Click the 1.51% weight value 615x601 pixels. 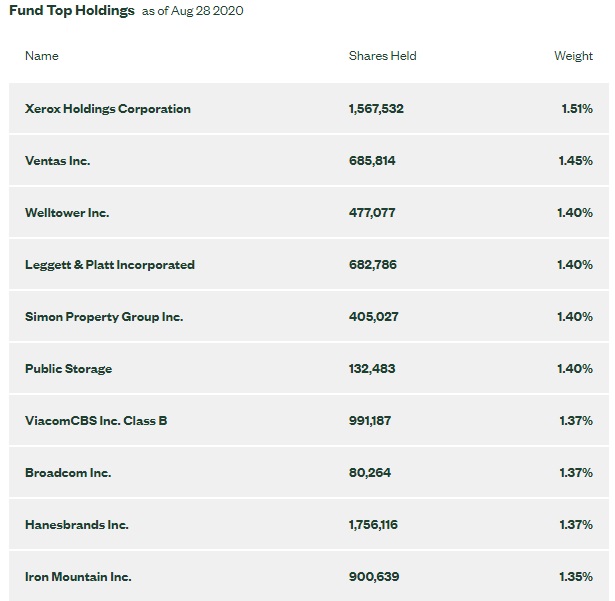tap(577, 109)
